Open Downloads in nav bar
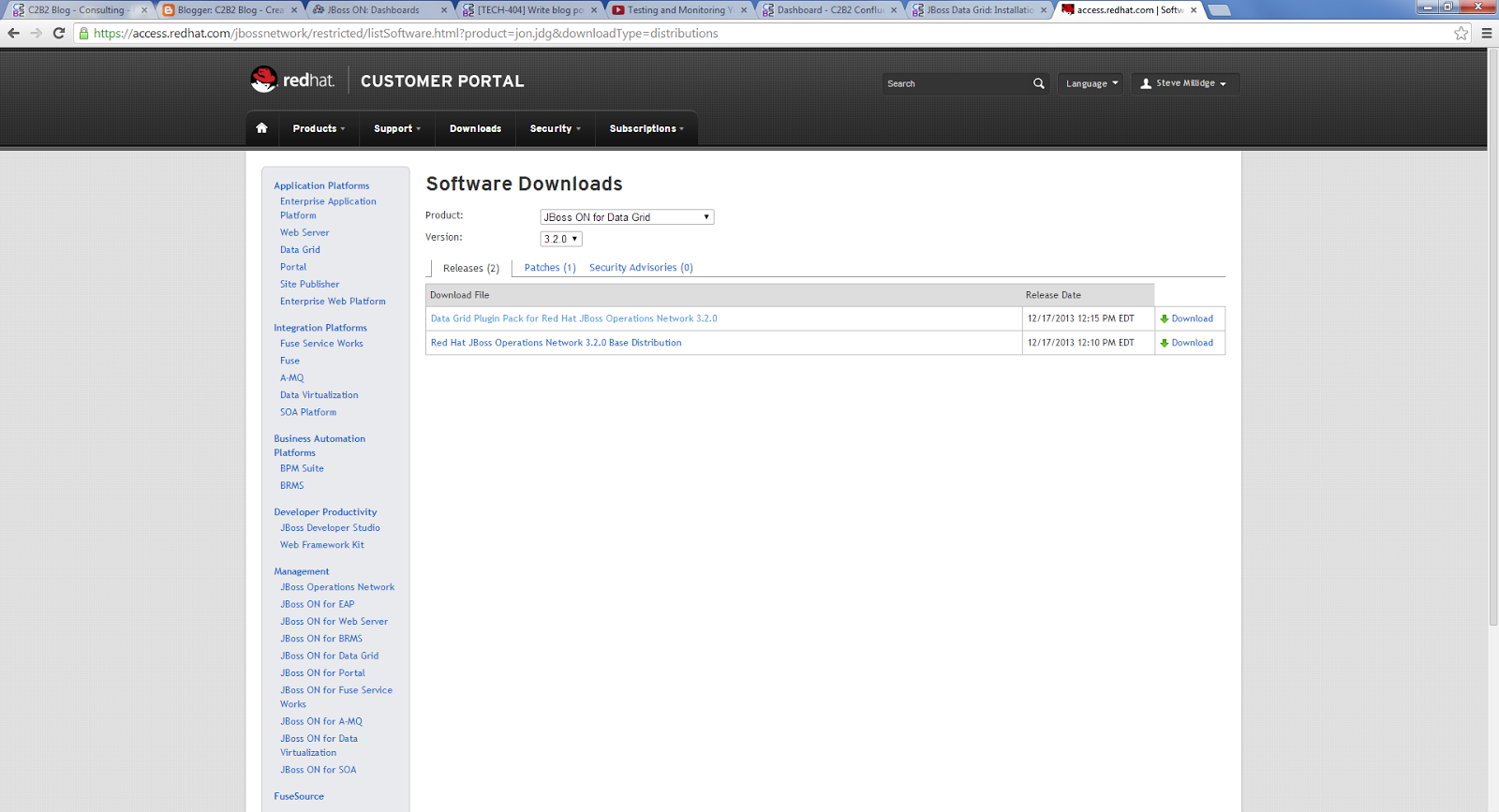Image resolution: width=1499 pixels, height=812 pixels. [x=475, y=128]
